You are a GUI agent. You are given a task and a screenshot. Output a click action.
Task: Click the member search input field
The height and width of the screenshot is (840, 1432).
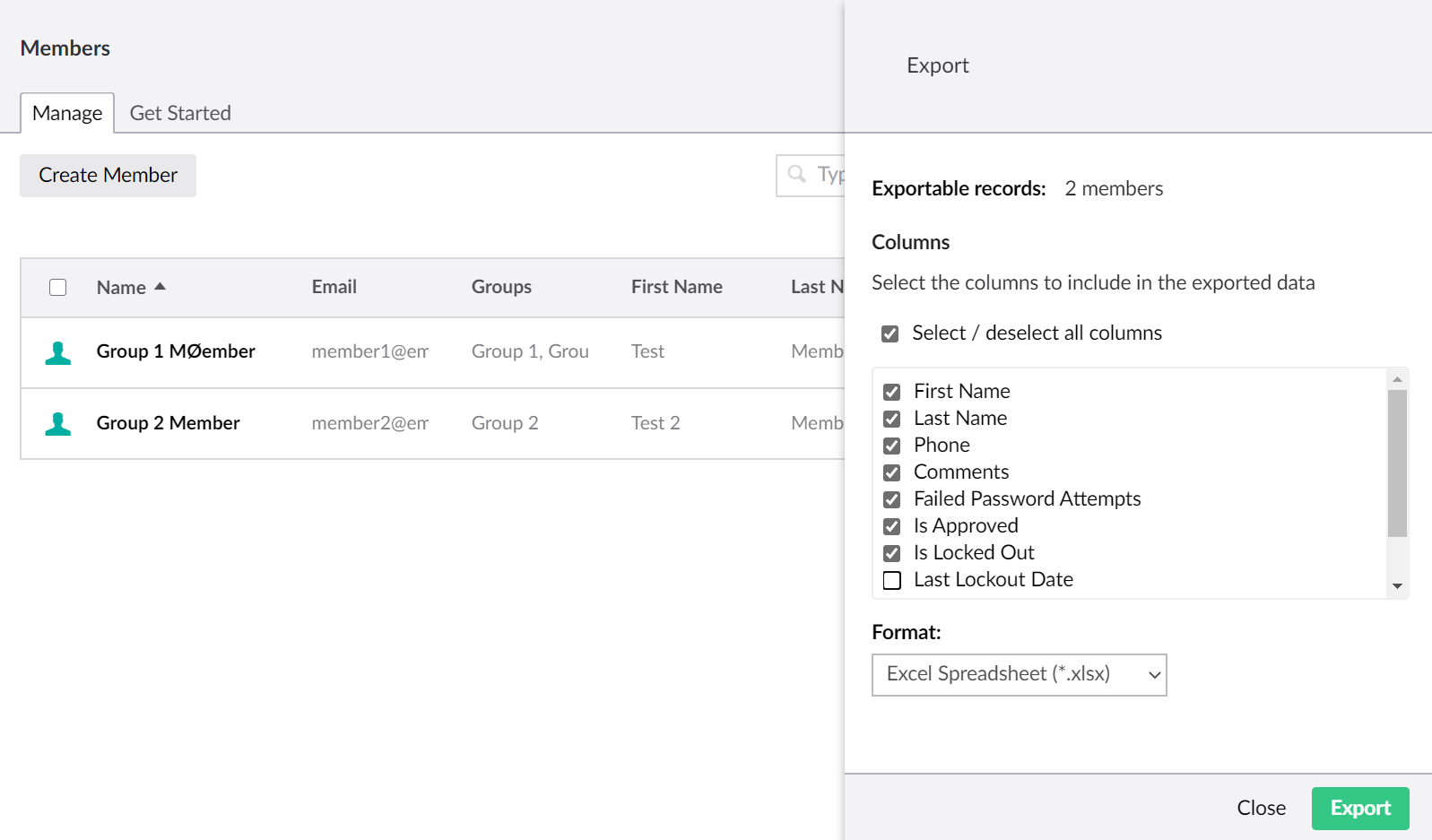click(811, 175)
